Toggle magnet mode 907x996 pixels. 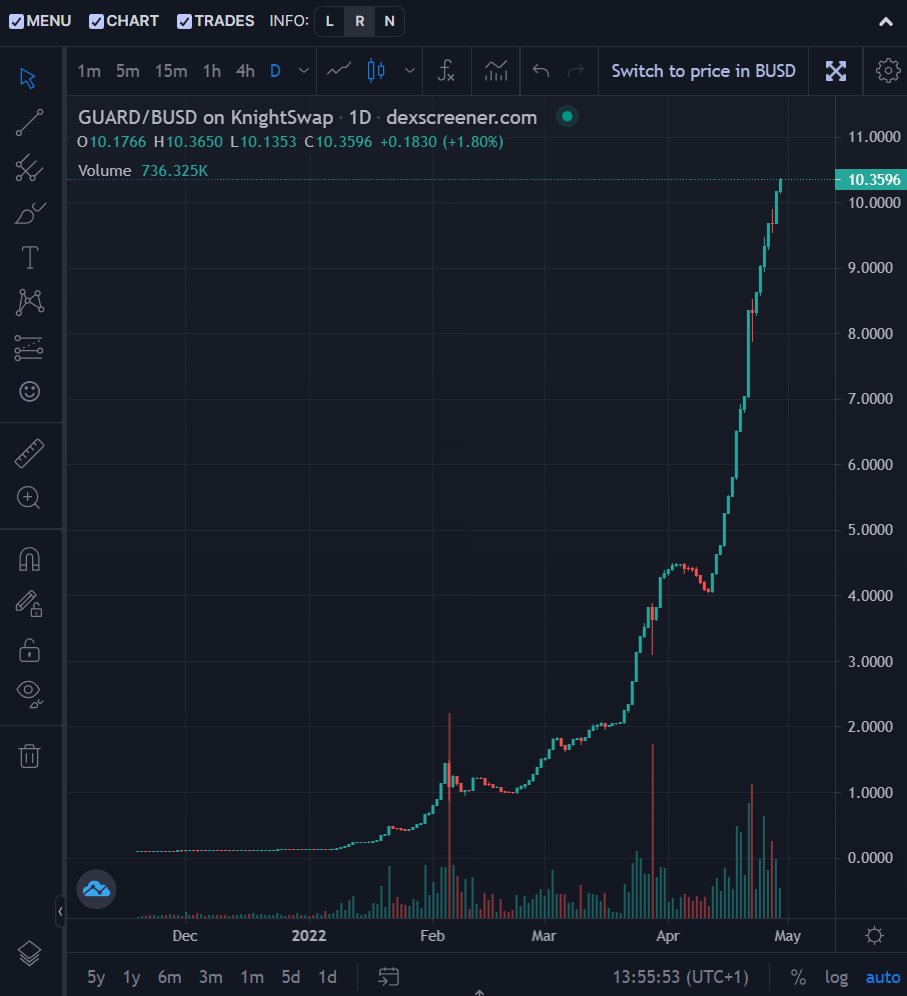pyautogui.click(x=29, y=559)
